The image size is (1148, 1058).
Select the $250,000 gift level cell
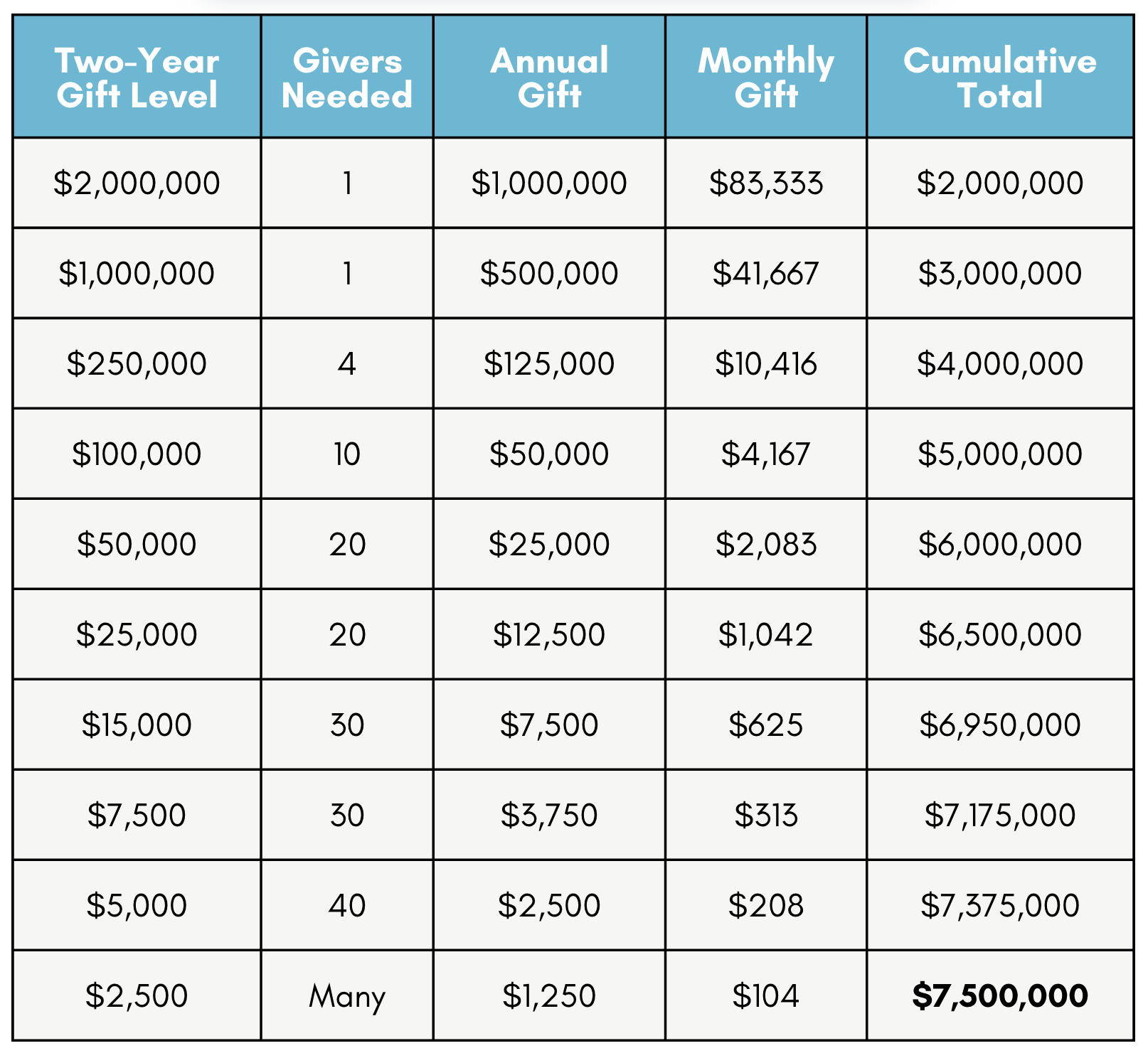pyautogui.click(x=137, y=364)
